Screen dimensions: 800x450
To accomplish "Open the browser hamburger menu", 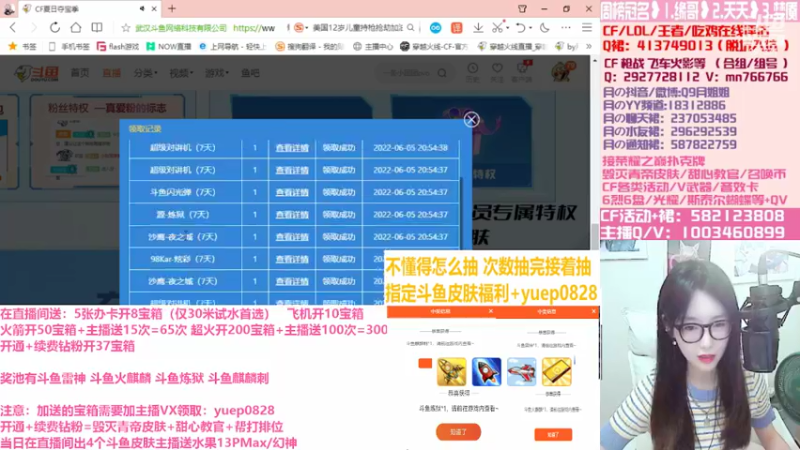I will (587, 28).
